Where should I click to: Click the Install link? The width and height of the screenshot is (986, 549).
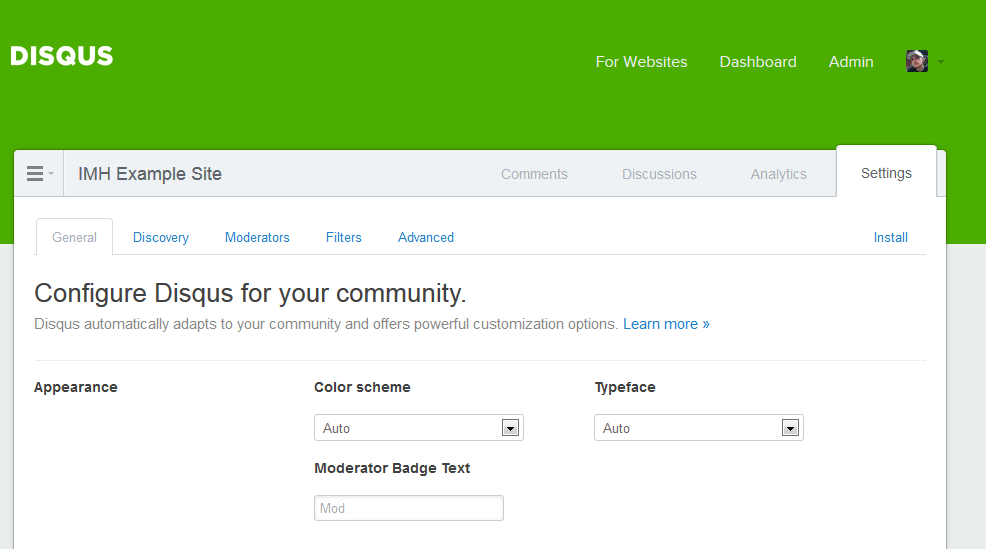[890, 237]
